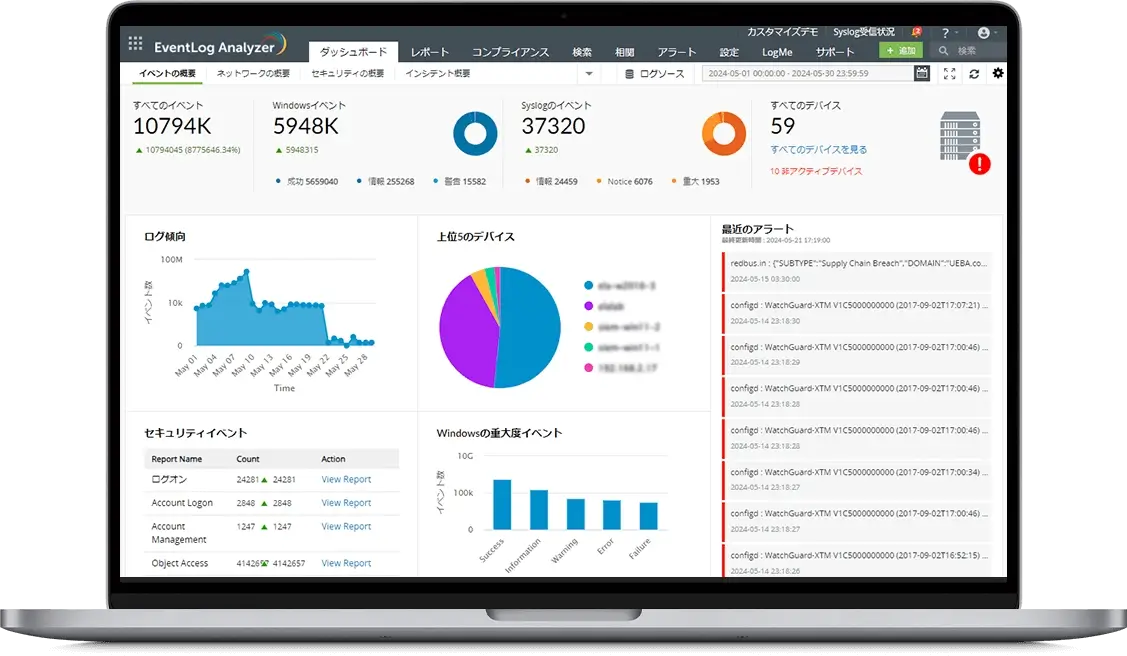Toggle fullscreen dashboard view icon

949,73
